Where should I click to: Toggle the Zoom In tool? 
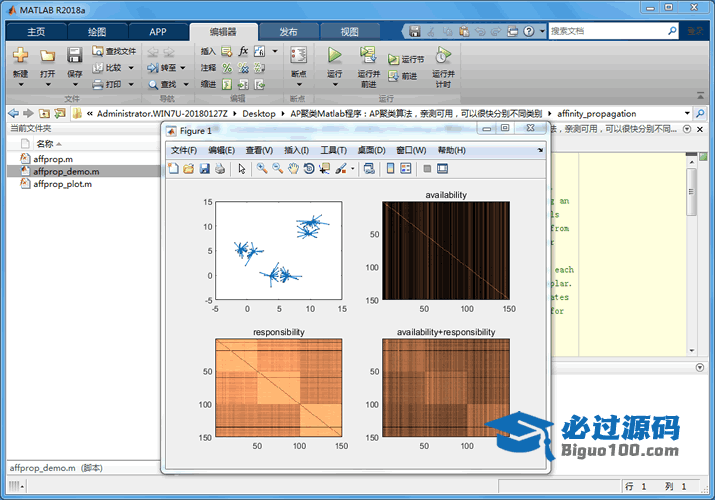[x=262, y=169]
